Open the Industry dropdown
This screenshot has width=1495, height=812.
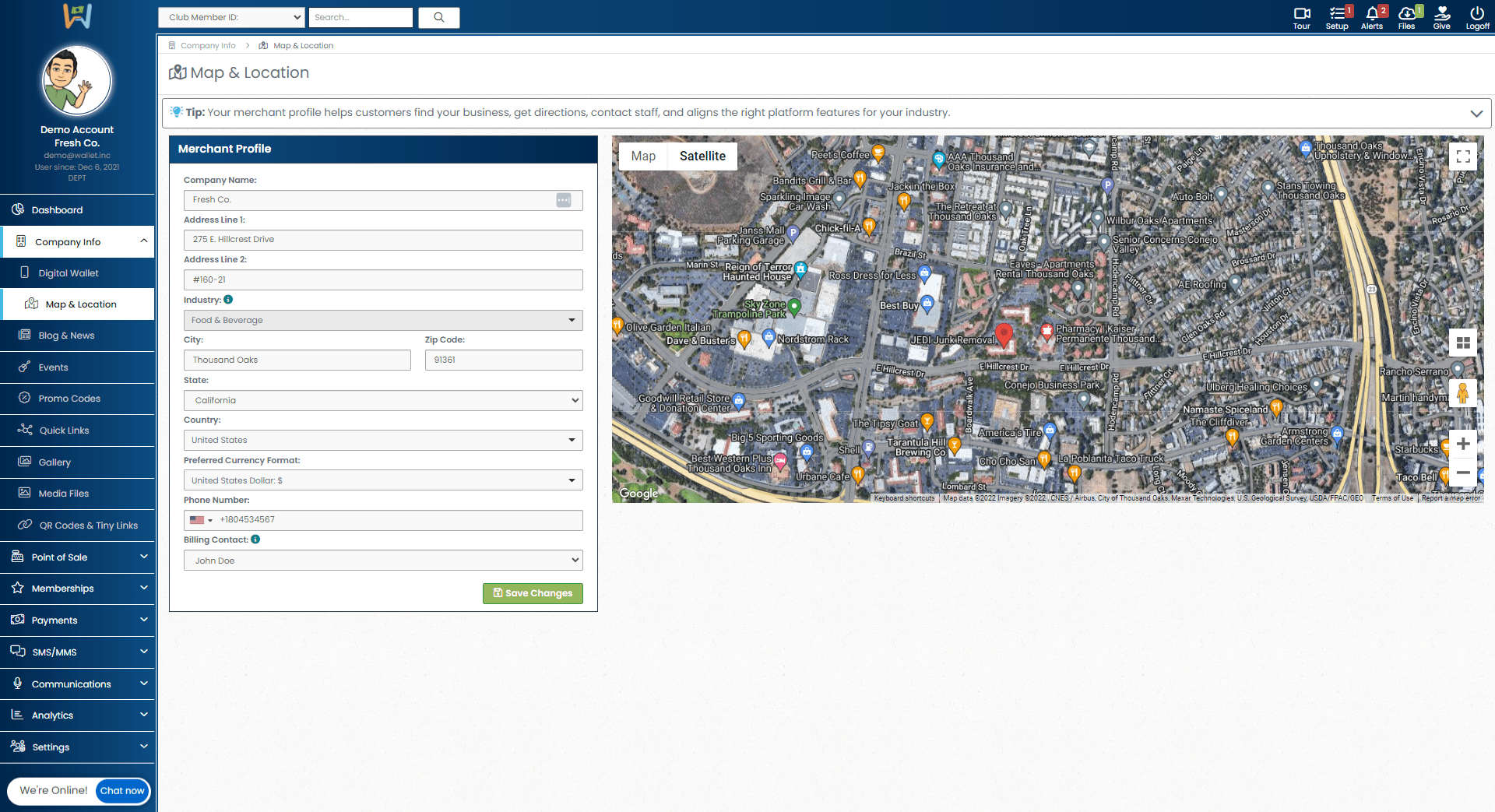coord(383,320)
